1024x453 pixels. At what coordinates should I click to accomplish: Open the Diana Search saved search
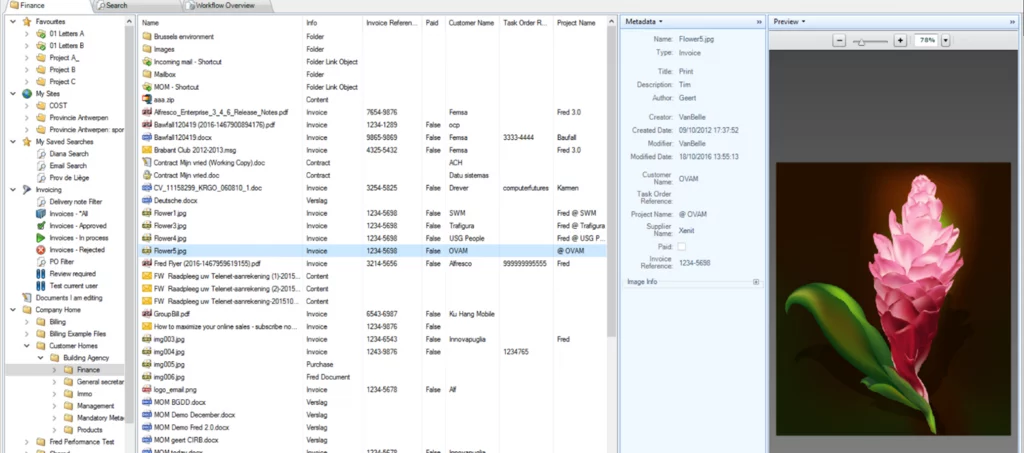[x=69, y=154]
